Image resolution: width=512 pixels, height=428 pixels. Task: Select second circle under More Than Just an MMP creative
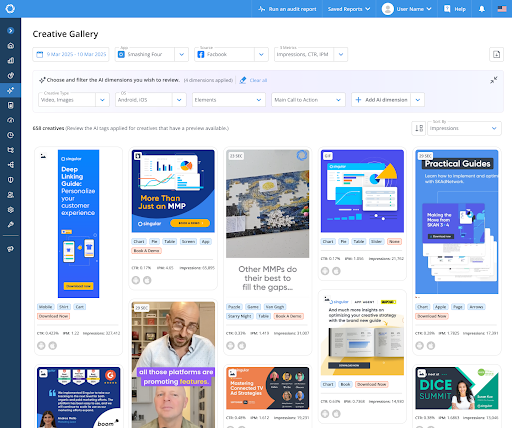click(147, 280)
